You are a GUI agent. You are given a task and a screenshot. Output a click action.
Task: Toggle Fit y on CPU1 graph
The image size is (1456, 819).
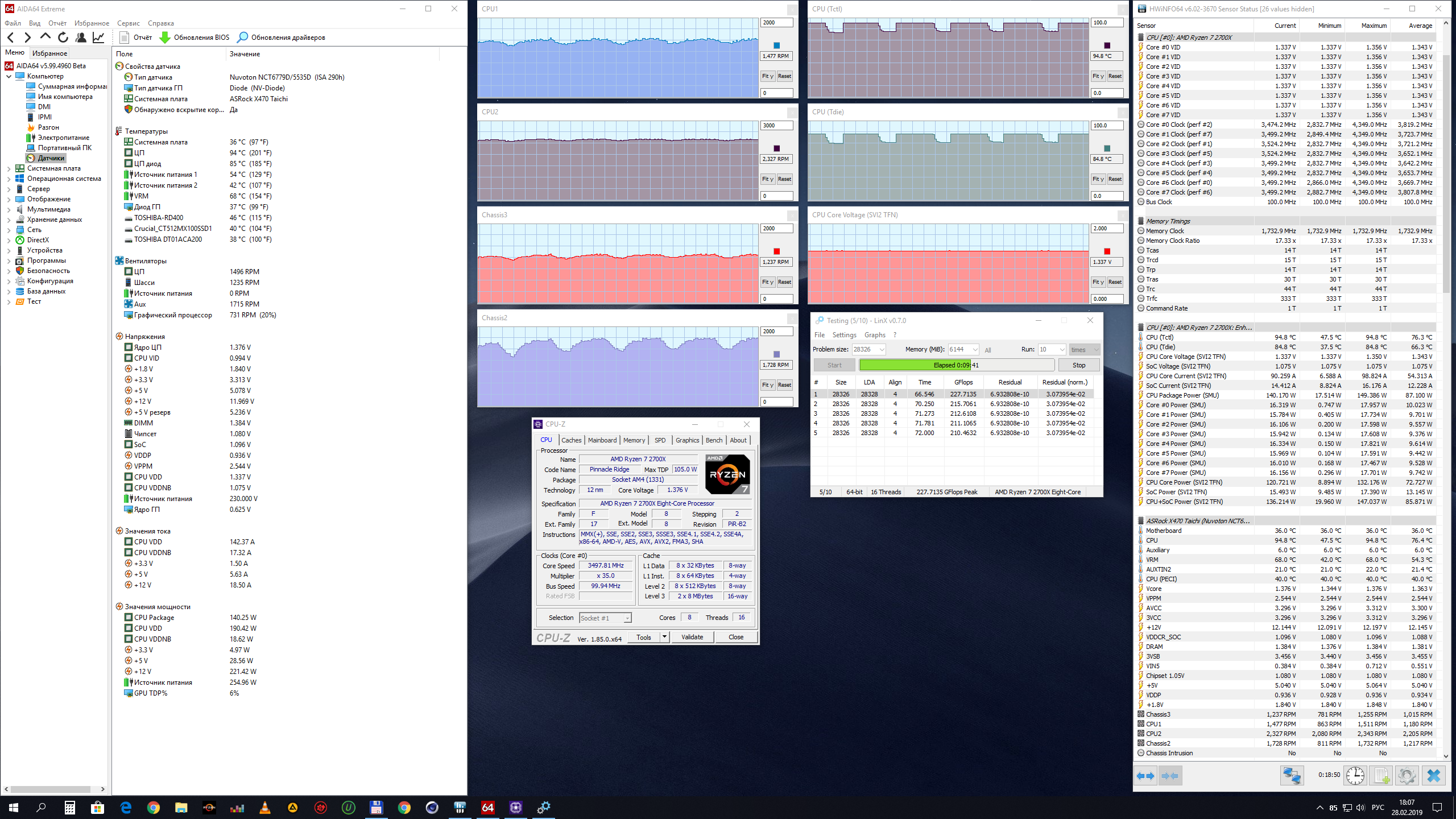[767, 76]
